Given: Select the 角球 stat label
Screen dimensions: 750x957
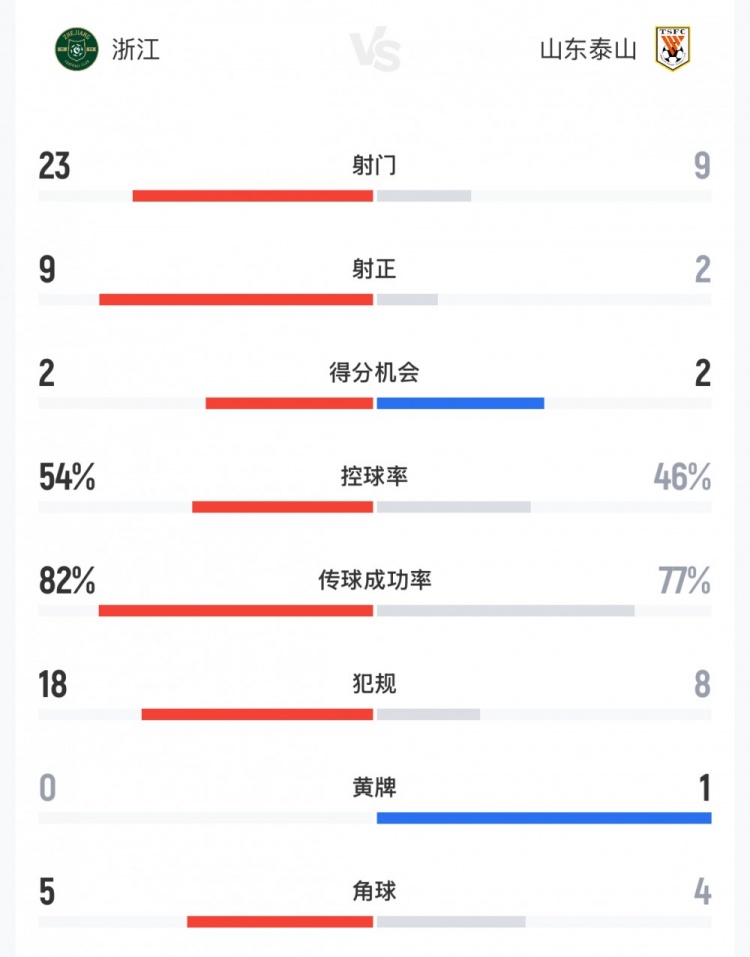Looking at the screenshot, I should (x=374, y=891).
